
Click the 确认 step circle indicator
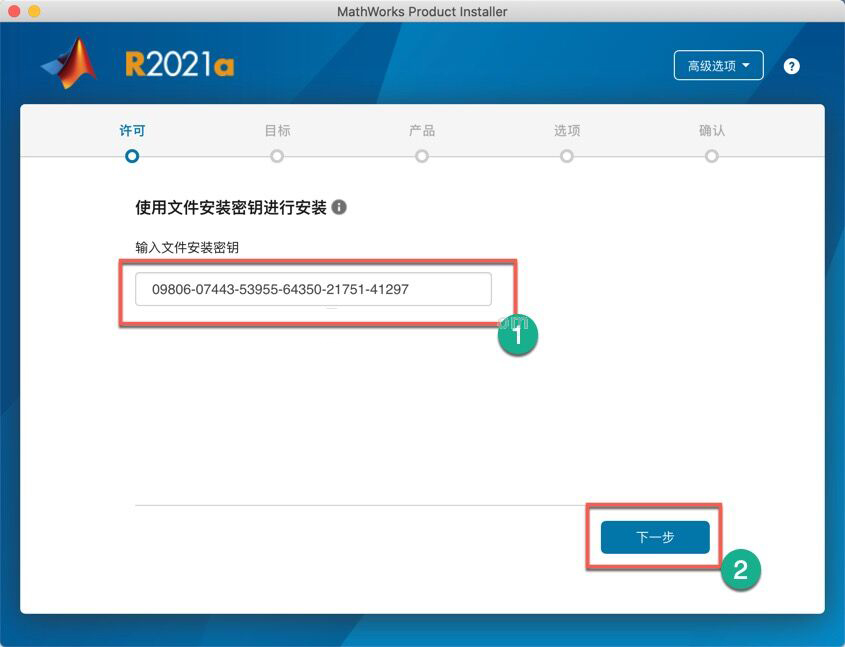[x=712, y=156]
